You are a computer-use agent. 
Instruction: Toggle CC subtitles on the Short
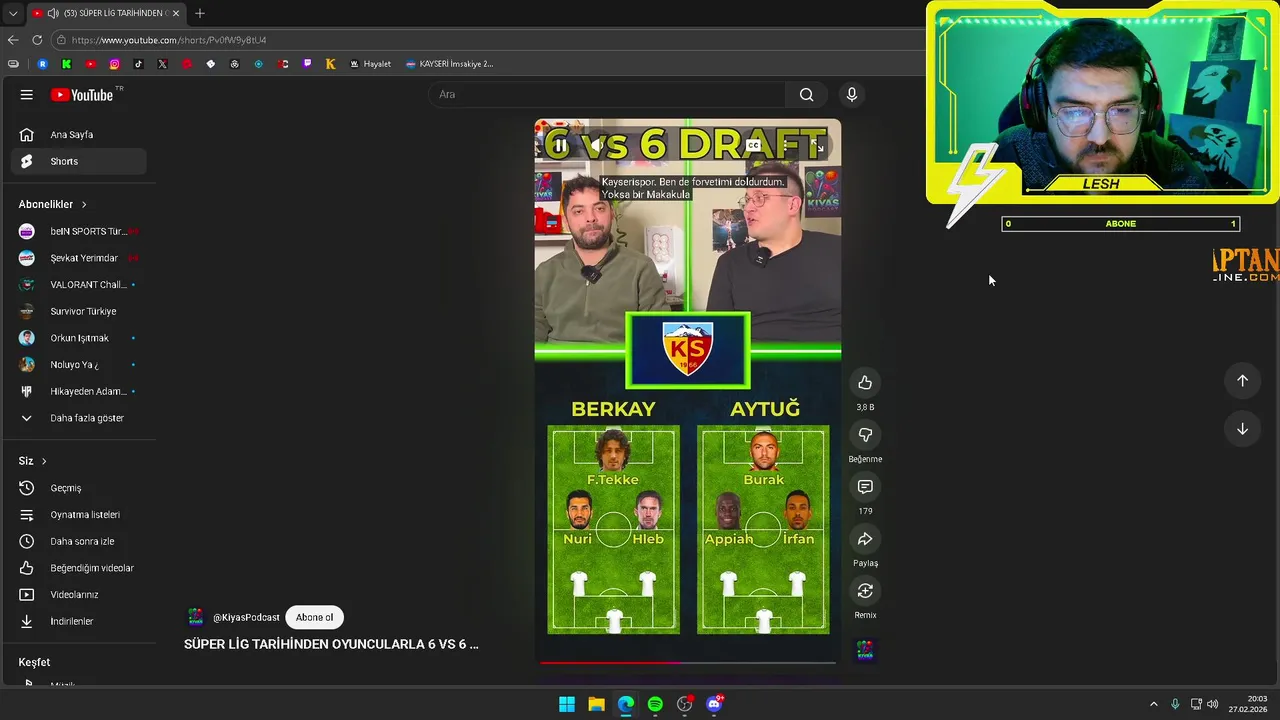click(x=753, y=146)
